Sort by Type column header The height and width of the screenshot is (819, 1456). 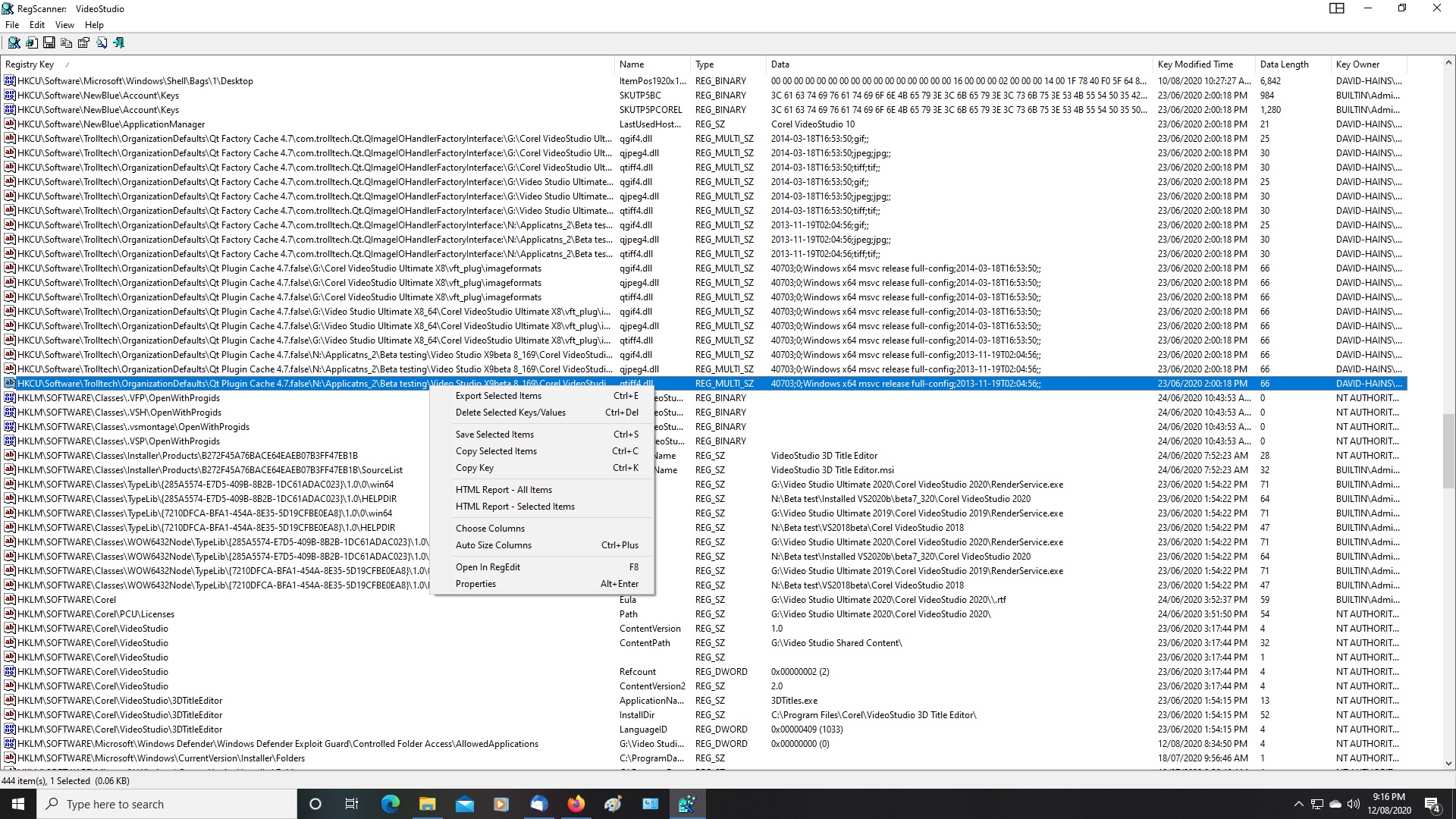pyautogui.click(x=728, y=64)
